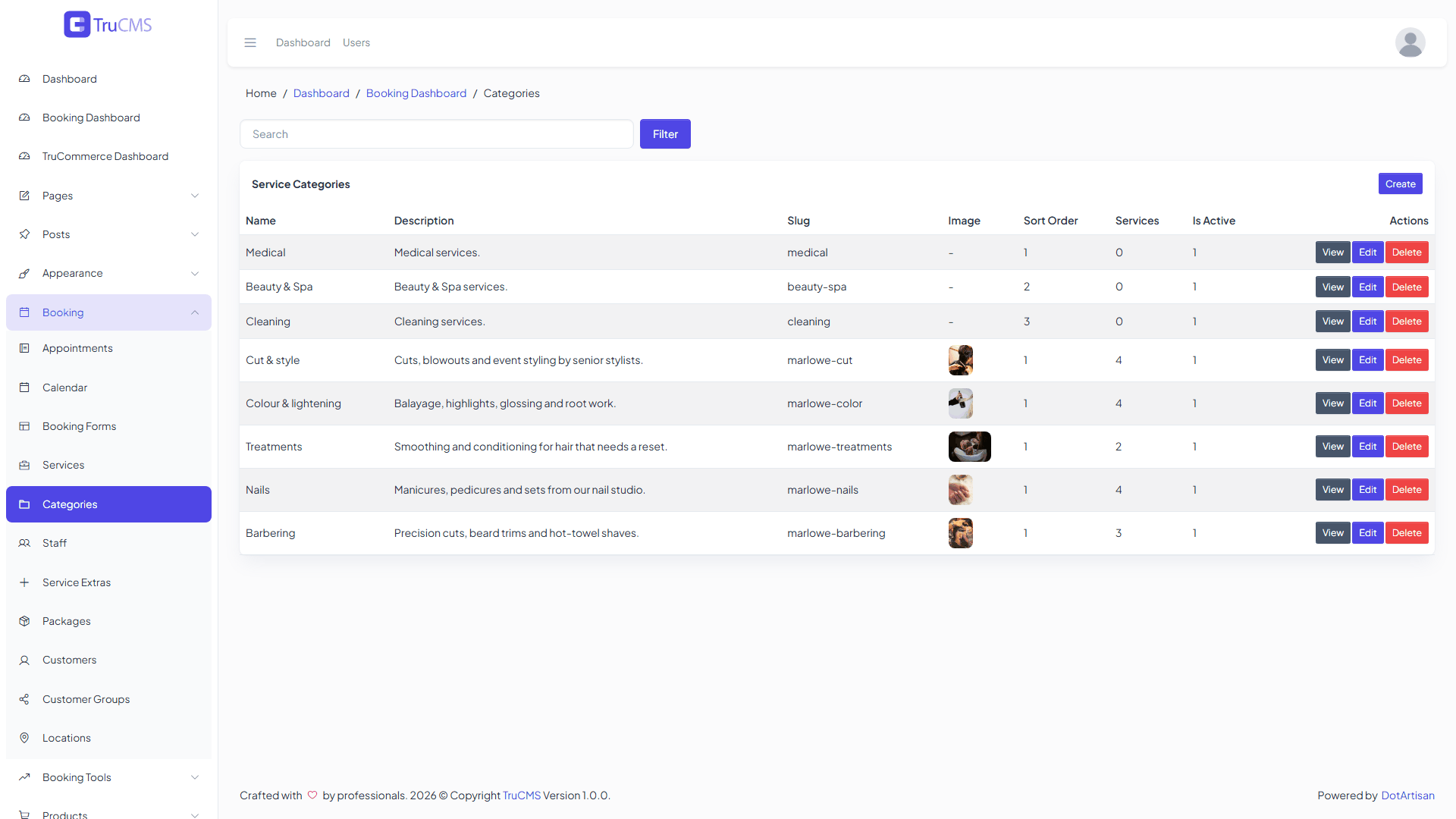
Task: Click the Appearance brush icon in sidebar
Action: (24, 273)
